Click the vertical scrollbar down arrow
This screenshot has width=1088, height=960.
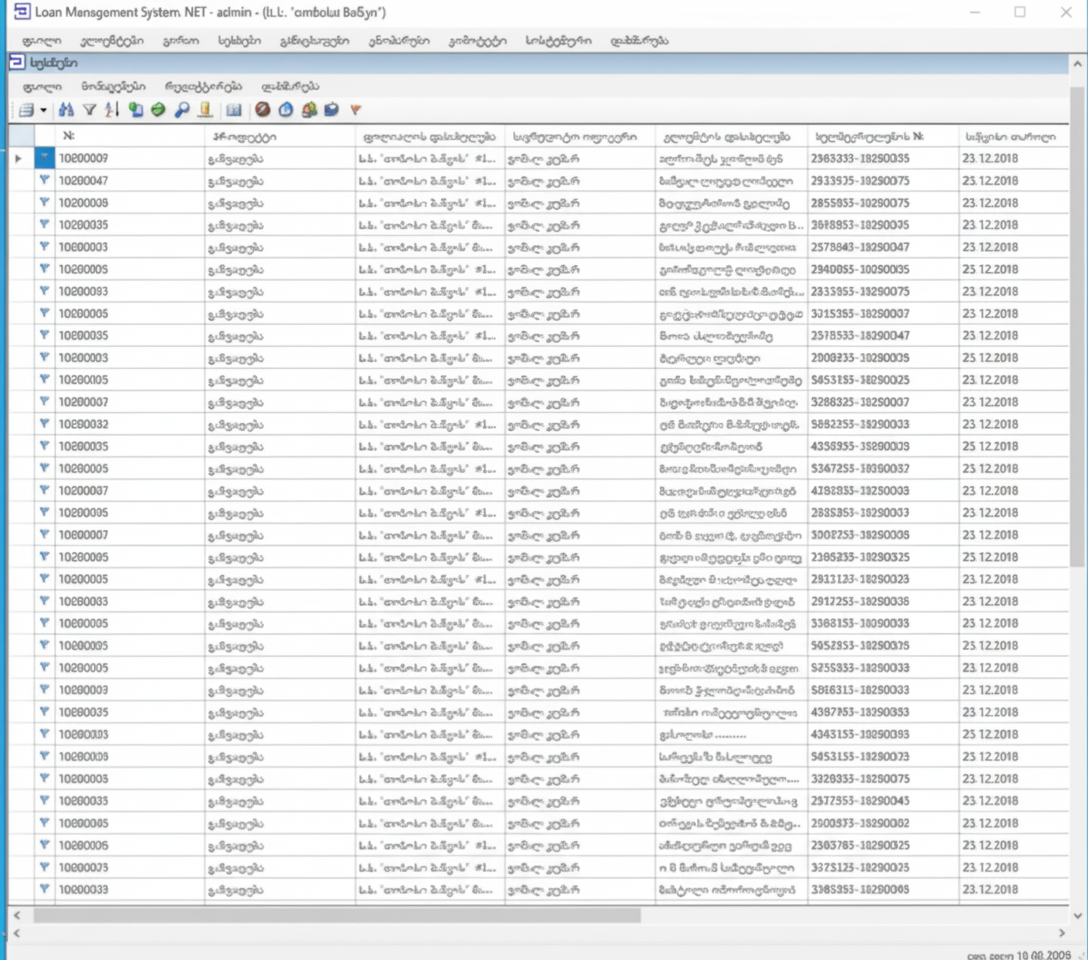pos(1078,916)
